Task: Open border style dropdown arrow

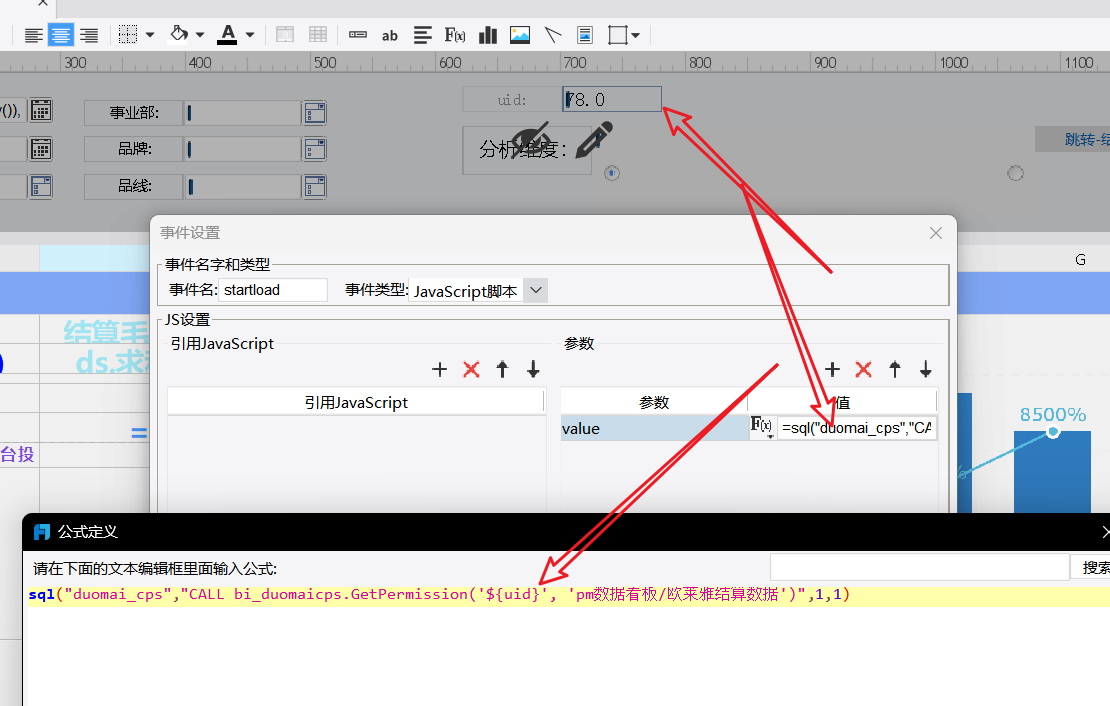Action: click(x=149, y=35)
